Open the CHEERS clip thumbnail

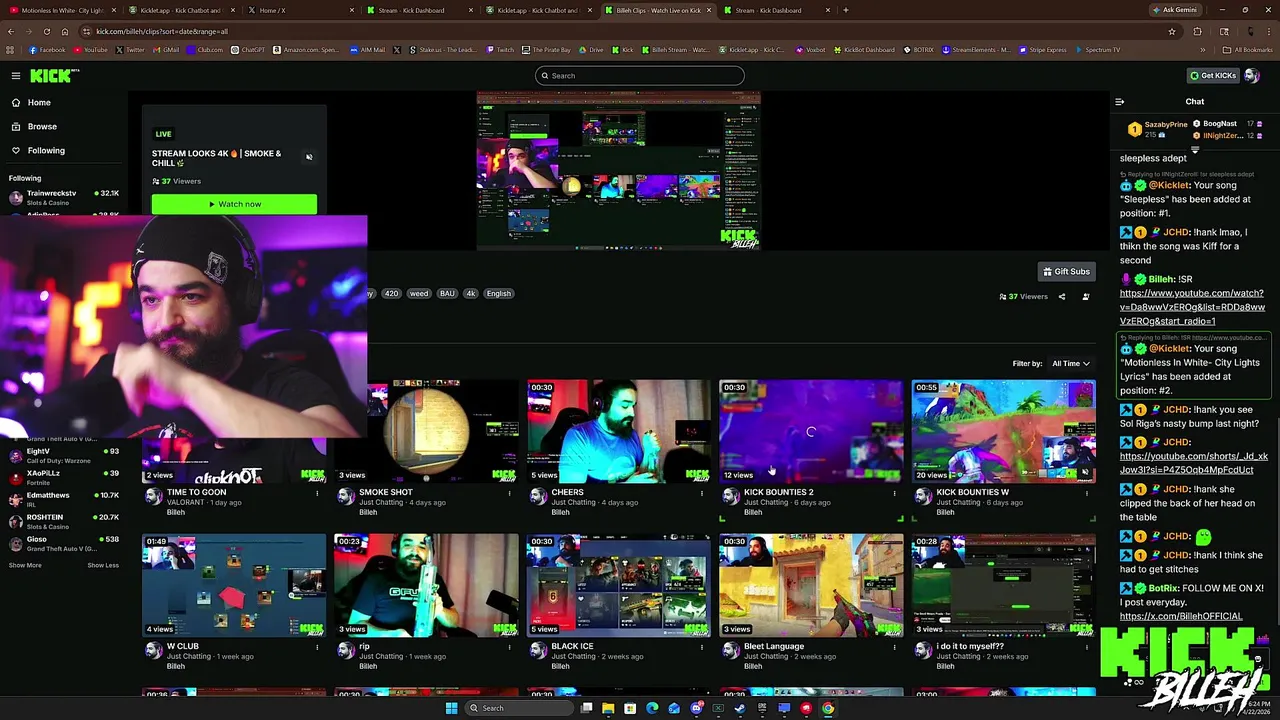[x=619, y=431]
